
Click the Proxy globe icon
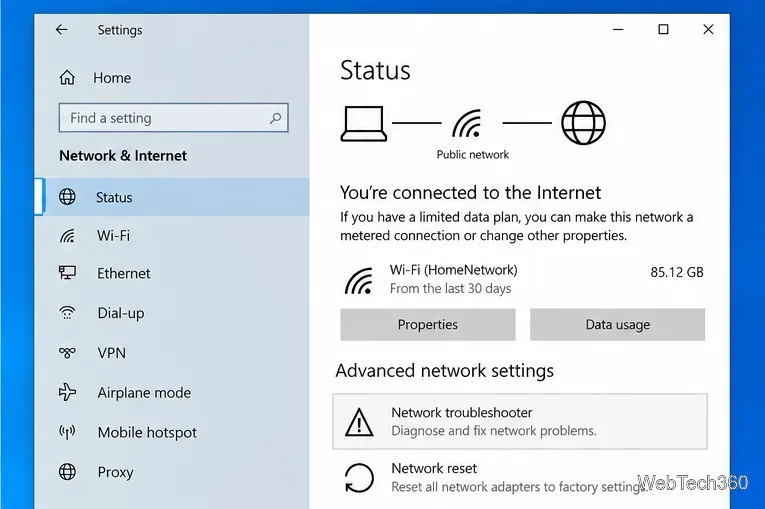coord(67,472)
